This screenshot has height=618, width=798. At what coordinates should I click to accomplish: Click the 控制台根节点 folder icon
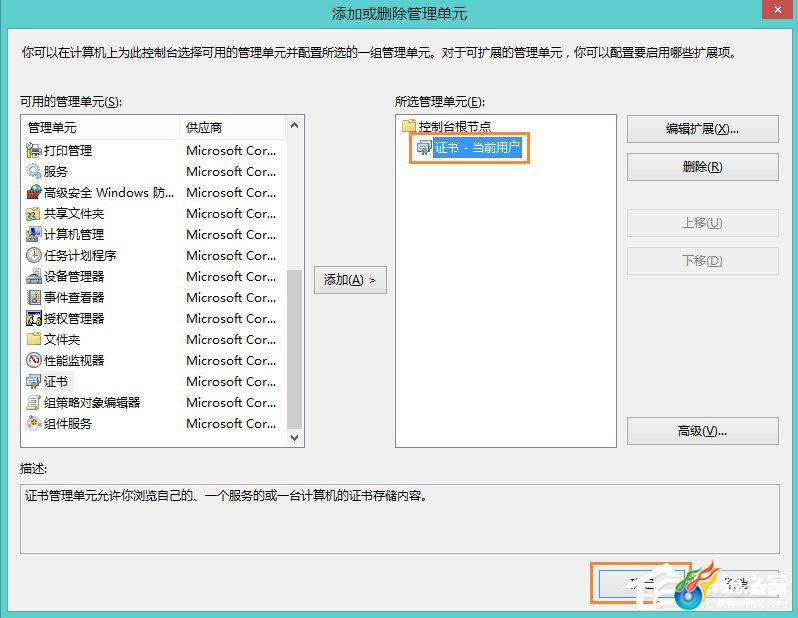[x=409, y=125]
